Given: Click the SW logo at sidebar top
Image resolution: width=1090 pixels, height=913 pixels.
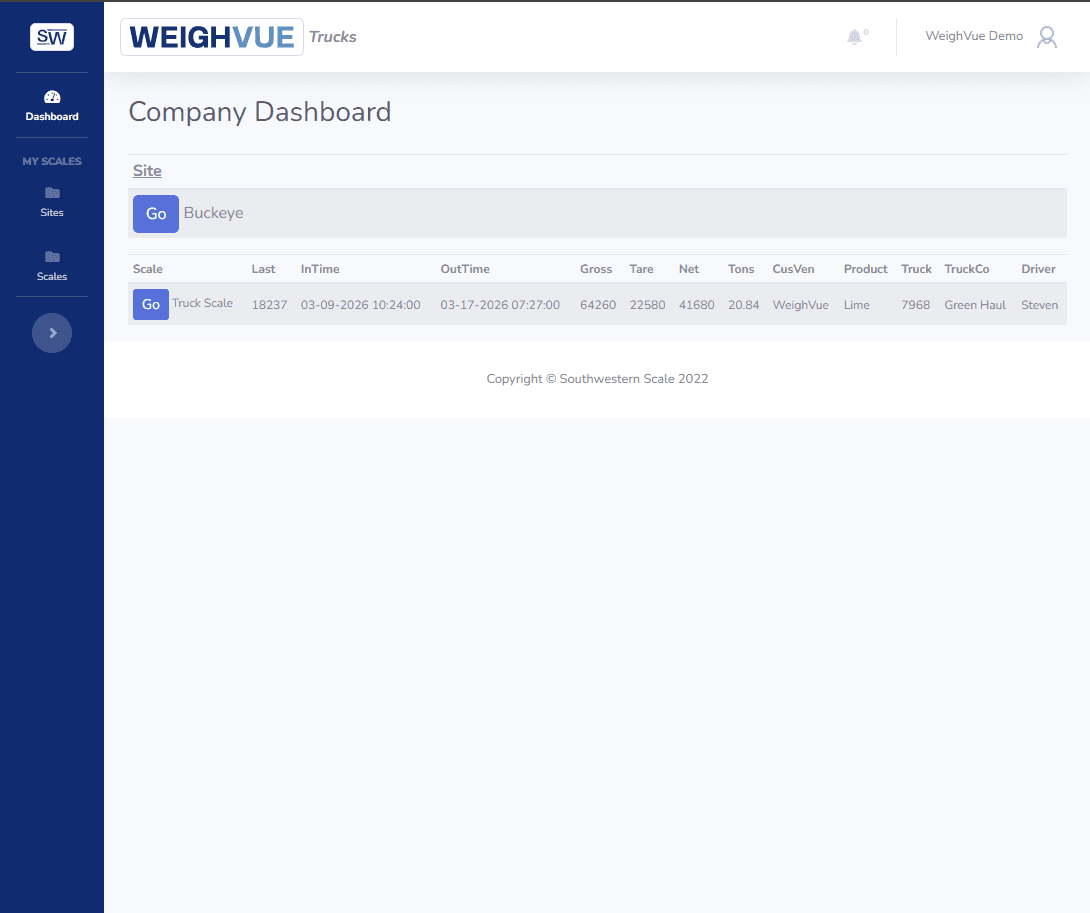Looking at the screenshot, I should pos(51,36).
